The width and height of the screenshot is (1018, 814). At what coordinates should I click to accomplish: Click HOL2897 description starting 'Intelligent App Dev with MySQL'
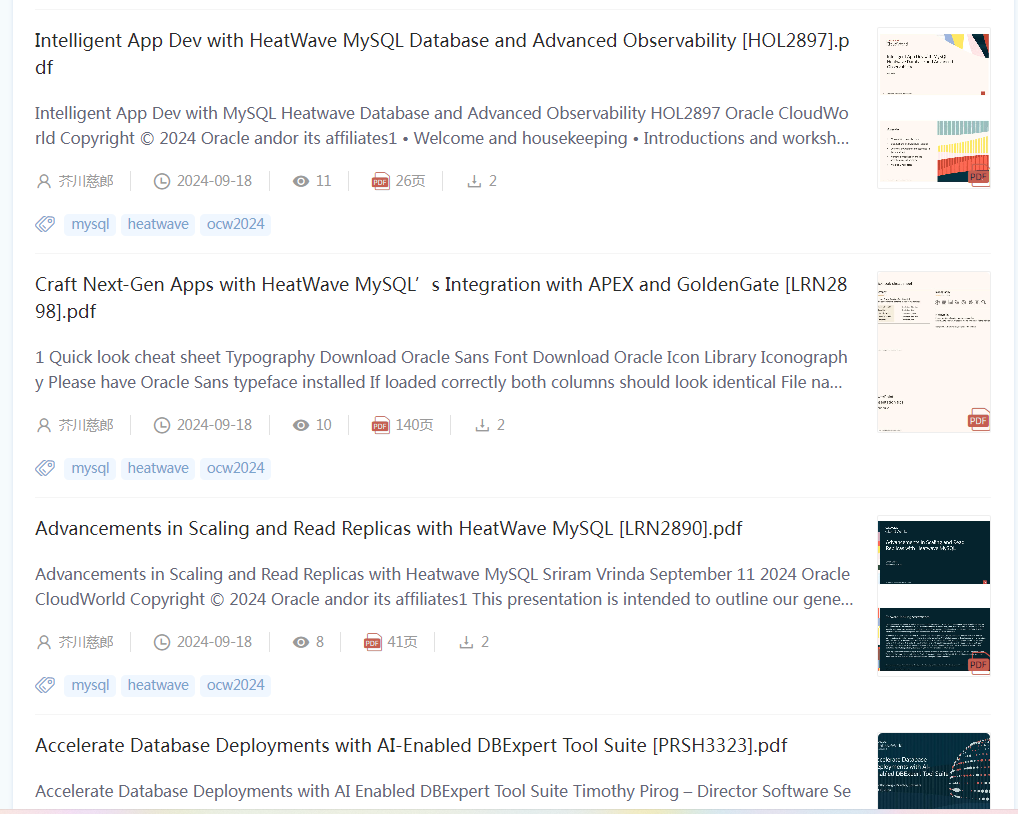click(442, 126)
